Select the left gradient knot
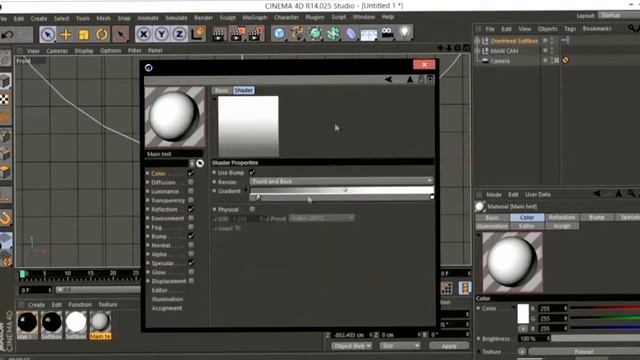Viewport: 640px width, 360px height. point(258,198)
